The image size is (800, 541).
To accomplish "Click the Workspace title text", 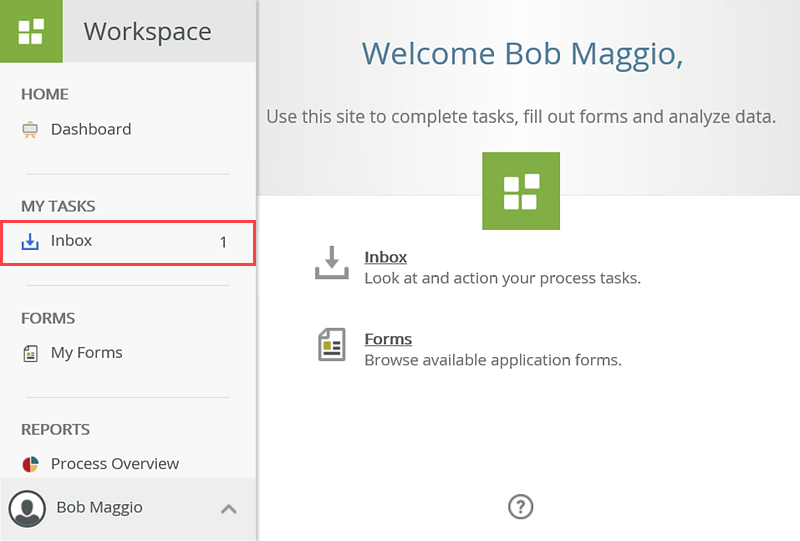I will [x=147, y=31].
